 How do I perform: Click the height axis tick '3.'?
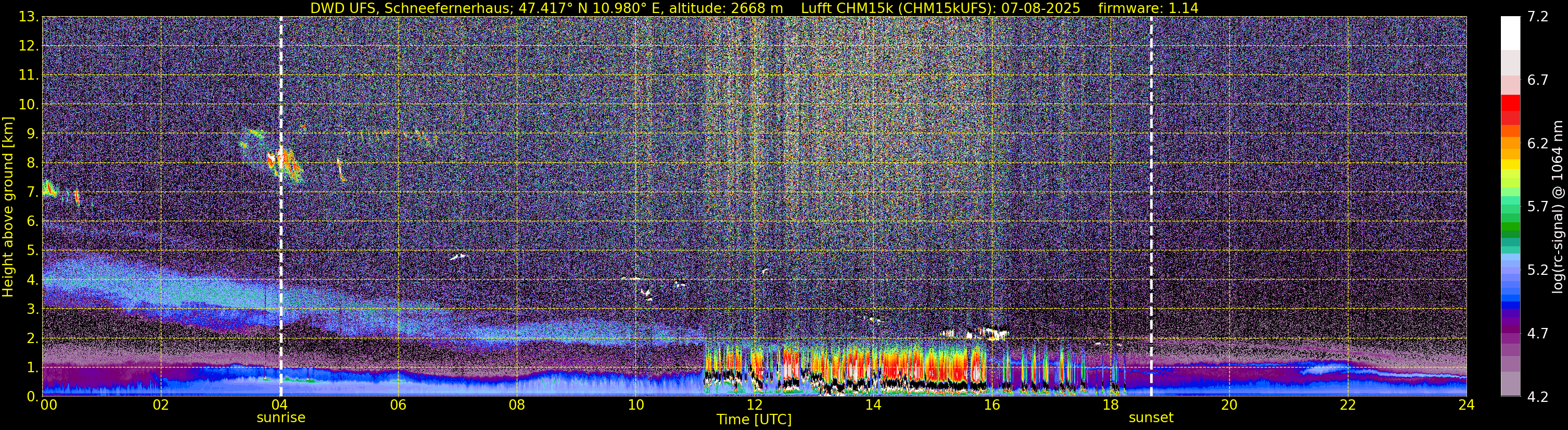pyautogui.click(x=33, y=309)
